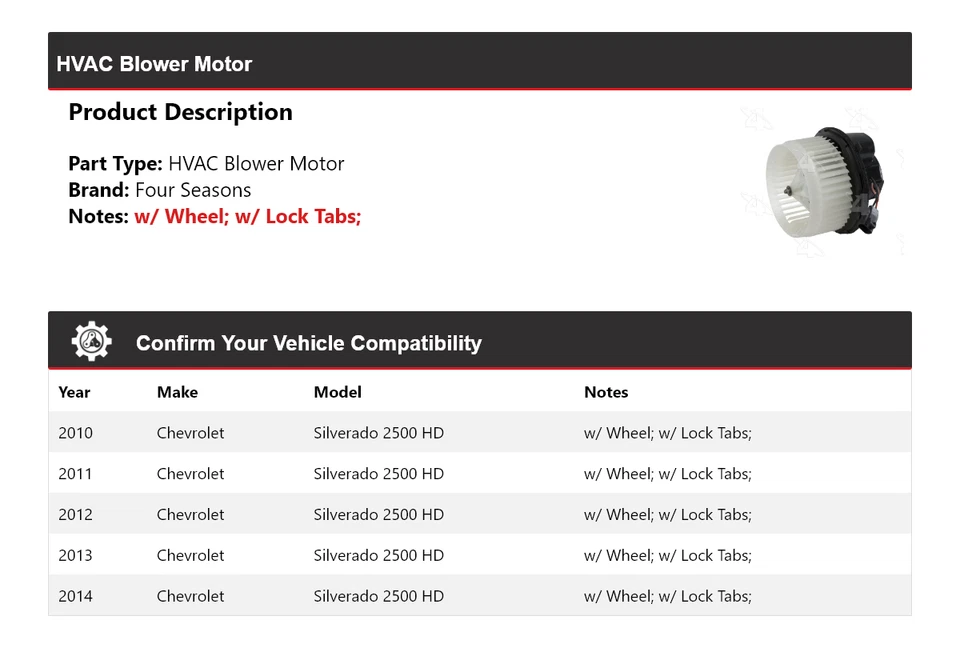
Task: Click Silverado 2500 HD in 2012 row
Action: pyautogui.click(x=378, y=515)
